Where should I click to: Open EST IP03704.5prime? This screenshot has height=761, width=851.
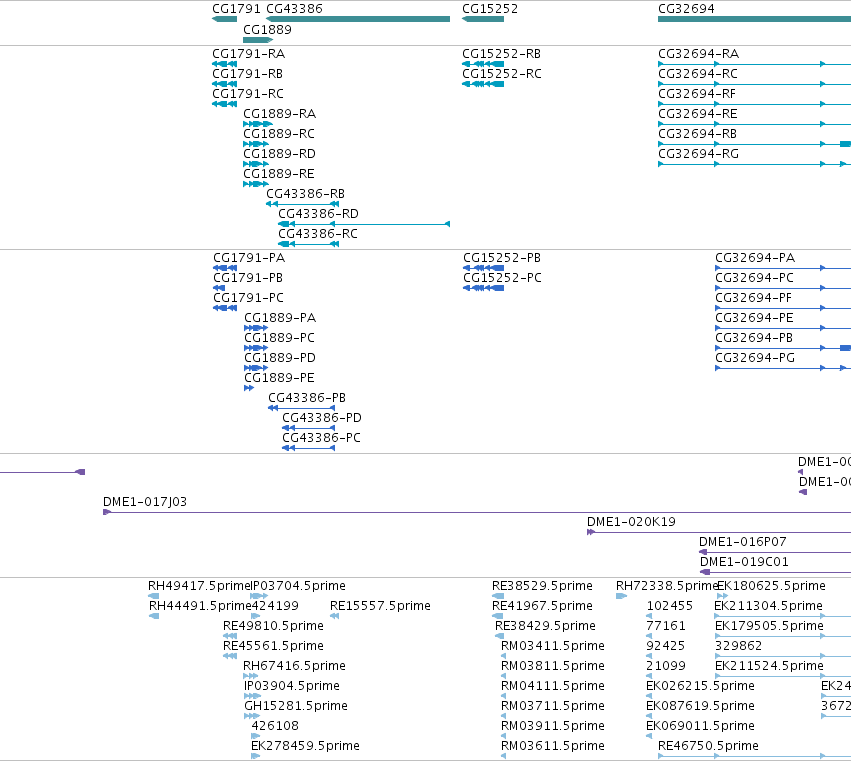298,586
